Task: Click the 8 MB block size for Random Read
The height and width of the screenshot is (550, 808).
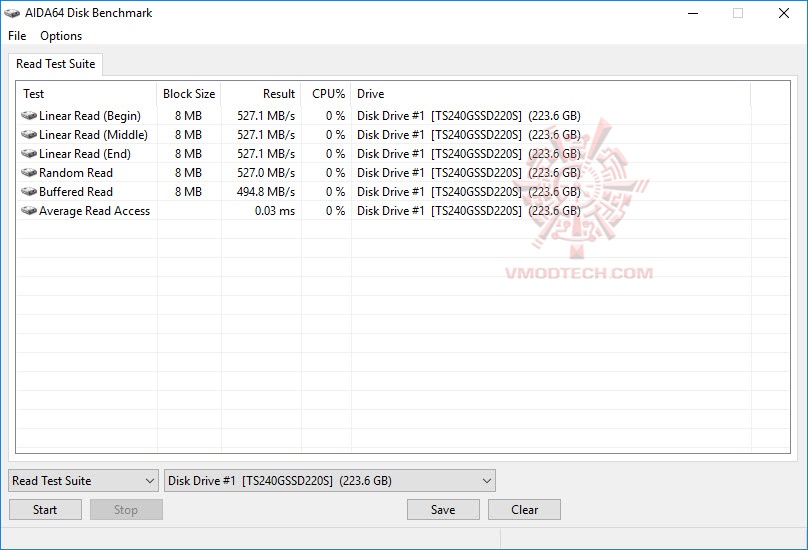Action: point(188,173)
